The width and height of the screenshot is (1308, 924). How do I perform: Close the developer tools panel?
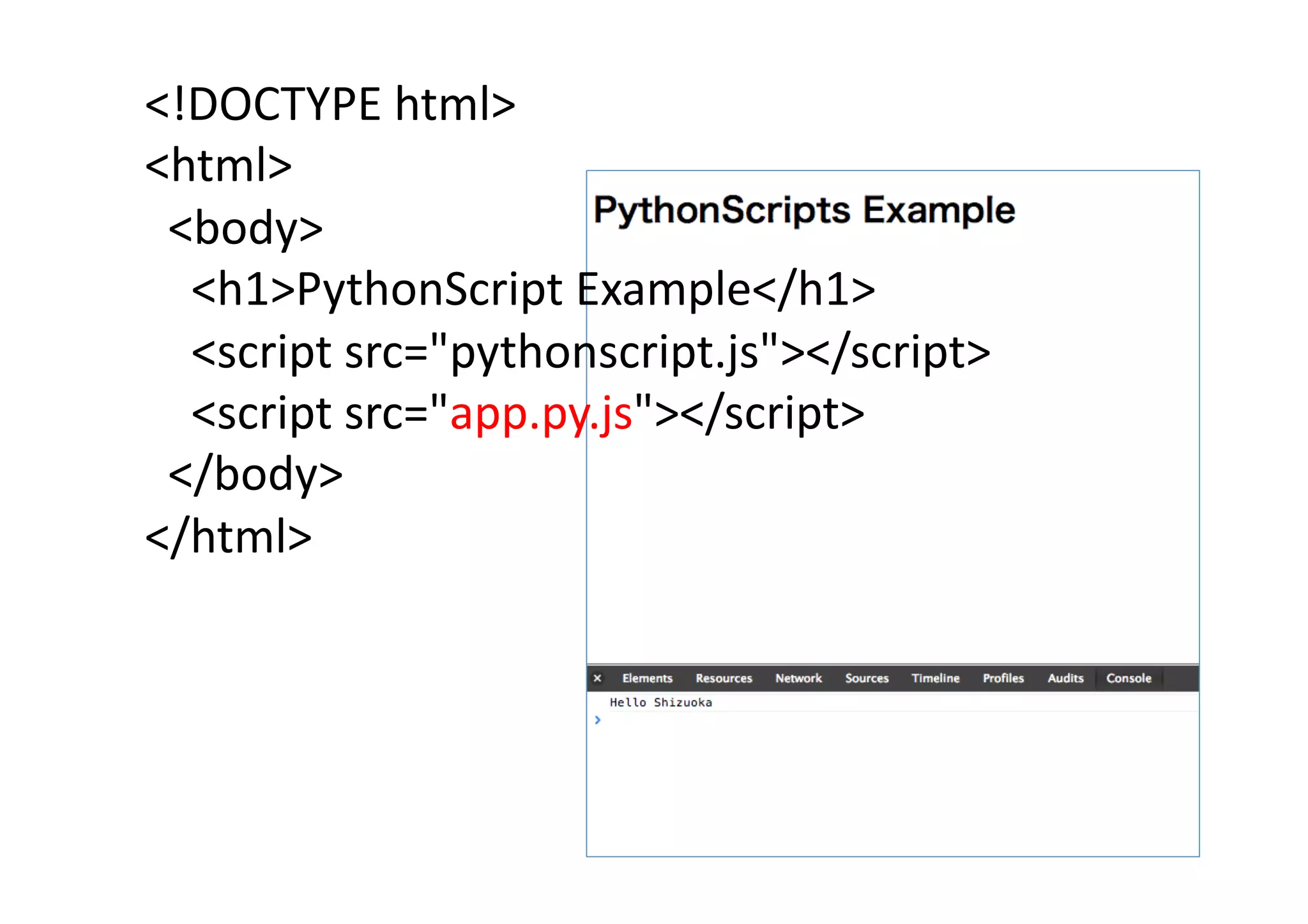click(597, 678)
